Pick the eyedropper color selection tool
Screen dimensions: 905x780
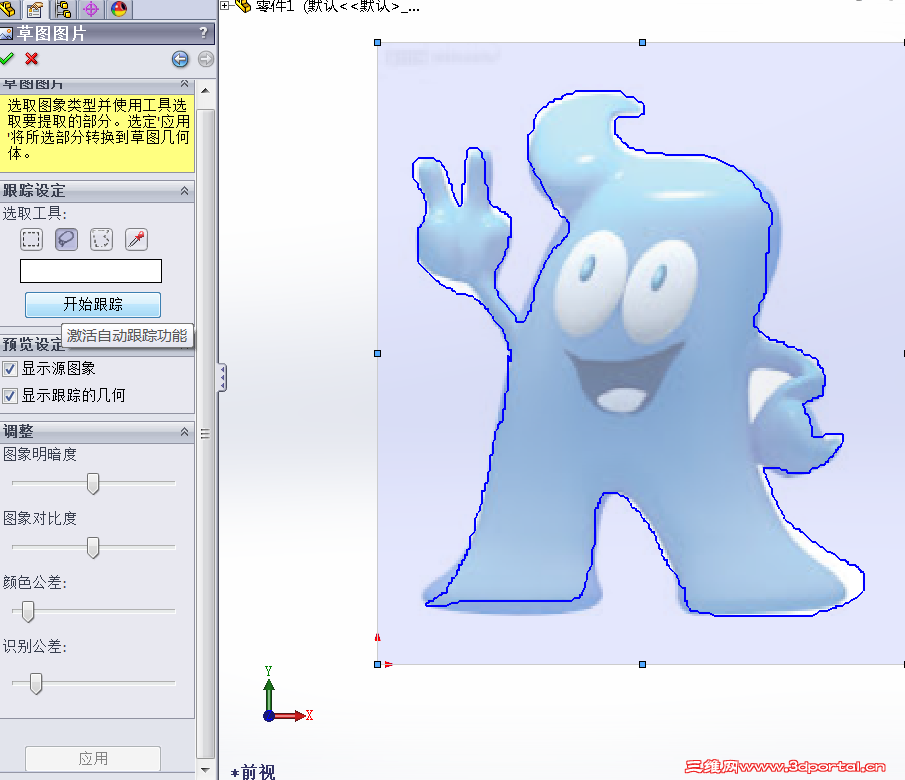[135, 239]
